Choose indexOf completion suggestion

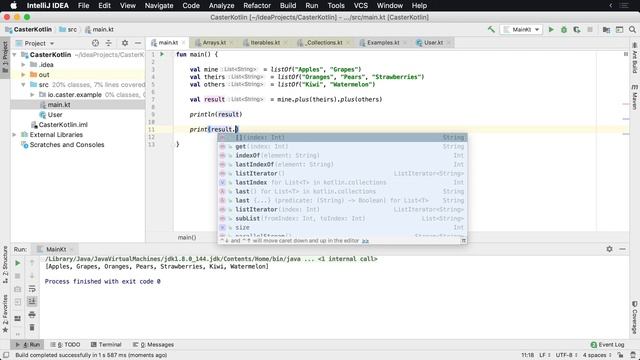pyautogui.click(x=342, y=156)
